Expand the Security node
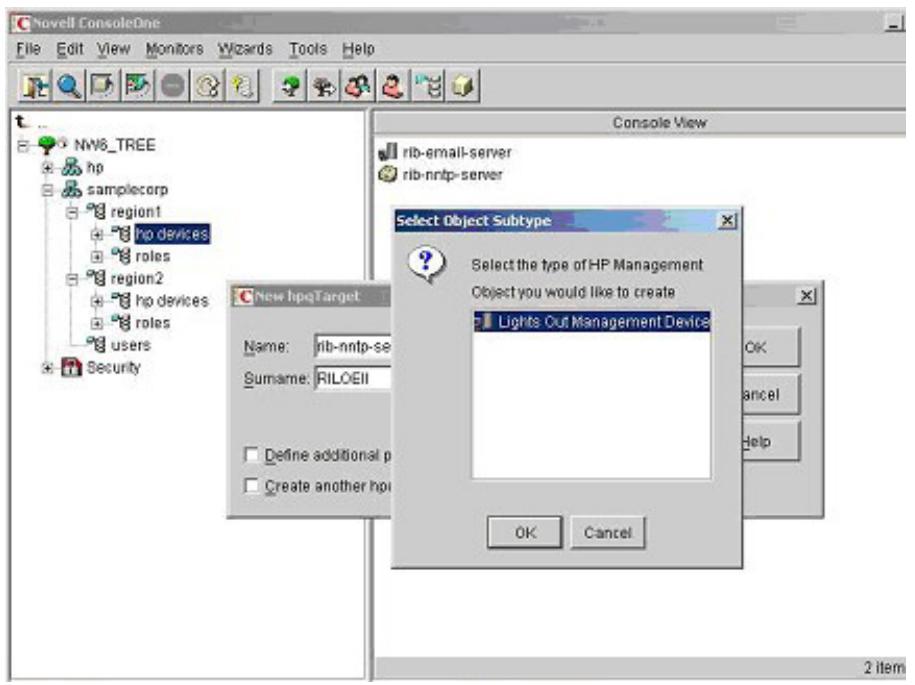The height and width of the screenshot is (685, 915). pyautogui.click(x=48, y=368)
